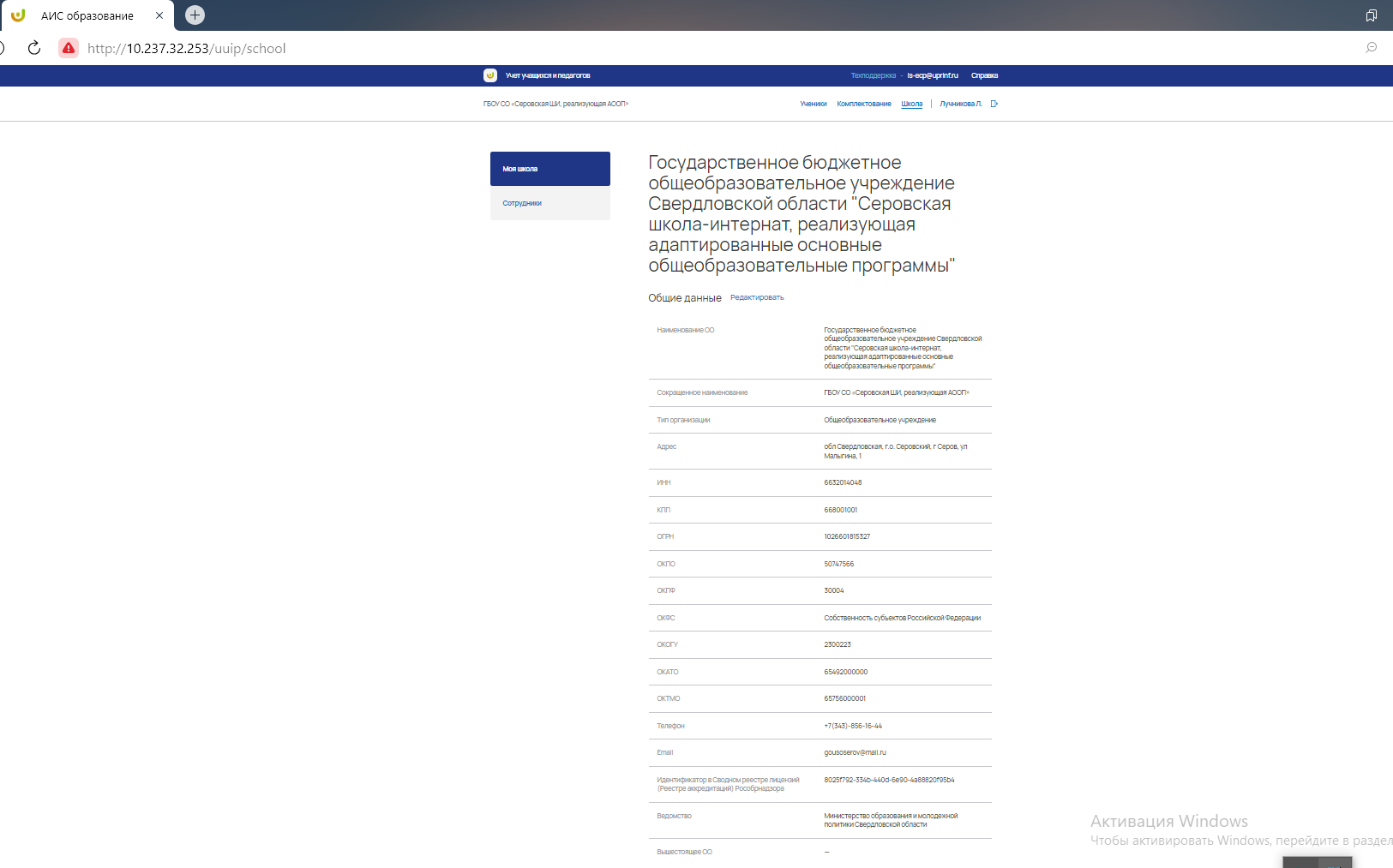Close the АИС образование tab

[159, 15]
